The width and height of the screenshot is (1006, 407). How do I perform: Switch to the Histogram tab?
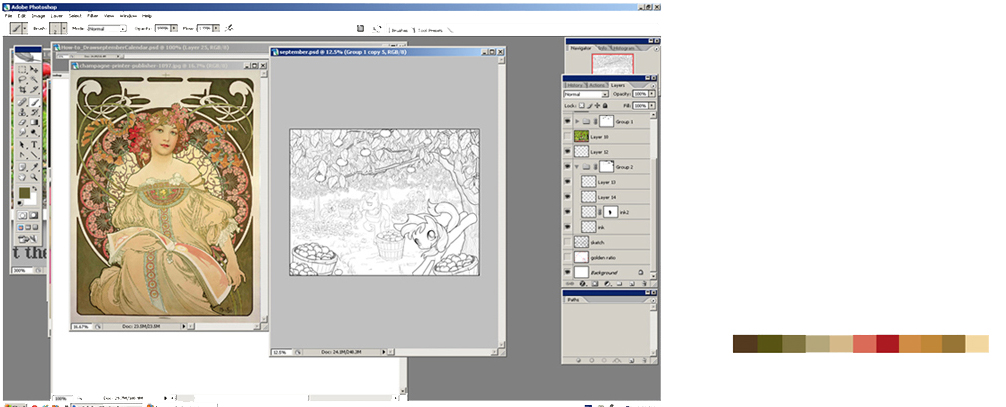pos(623,48)
